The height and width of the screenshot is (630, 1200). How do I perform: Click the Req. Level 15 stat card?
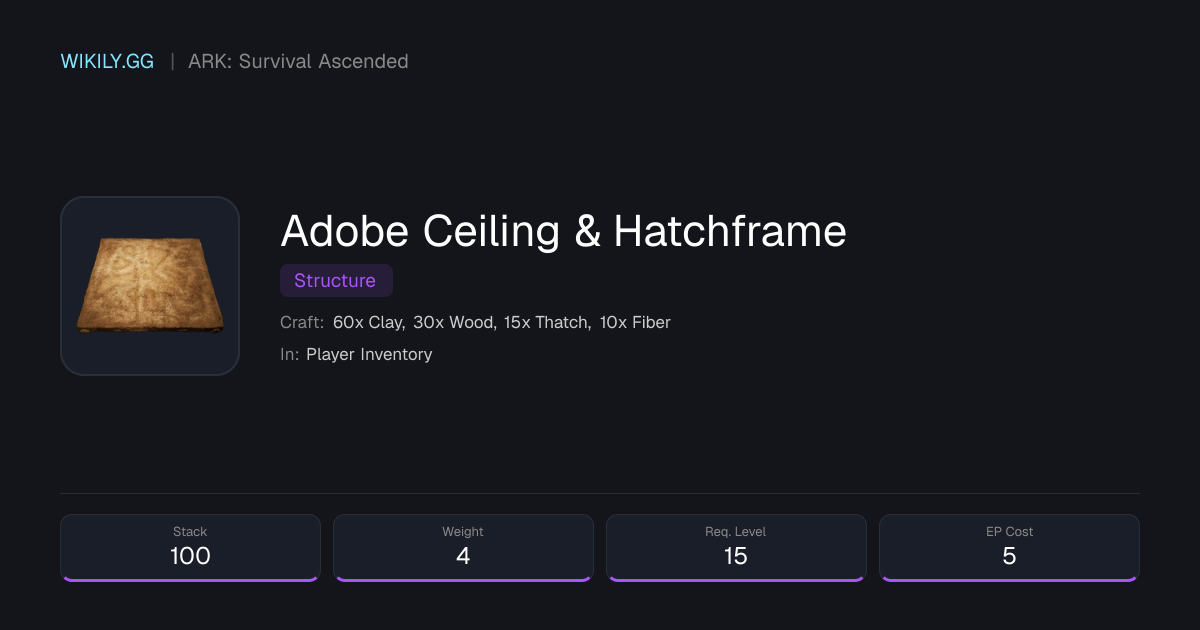click(x=736, y=547)
